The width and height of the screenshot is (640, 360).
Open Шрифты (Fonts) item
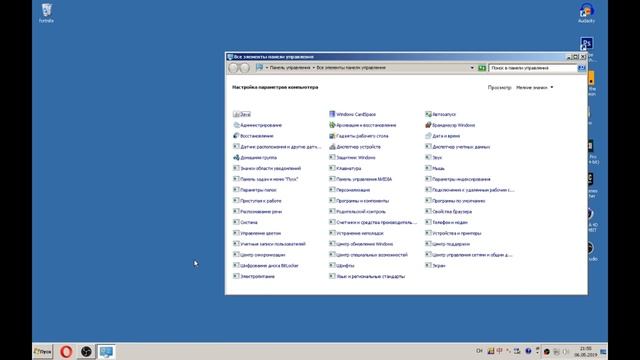[x=342, y=266]
